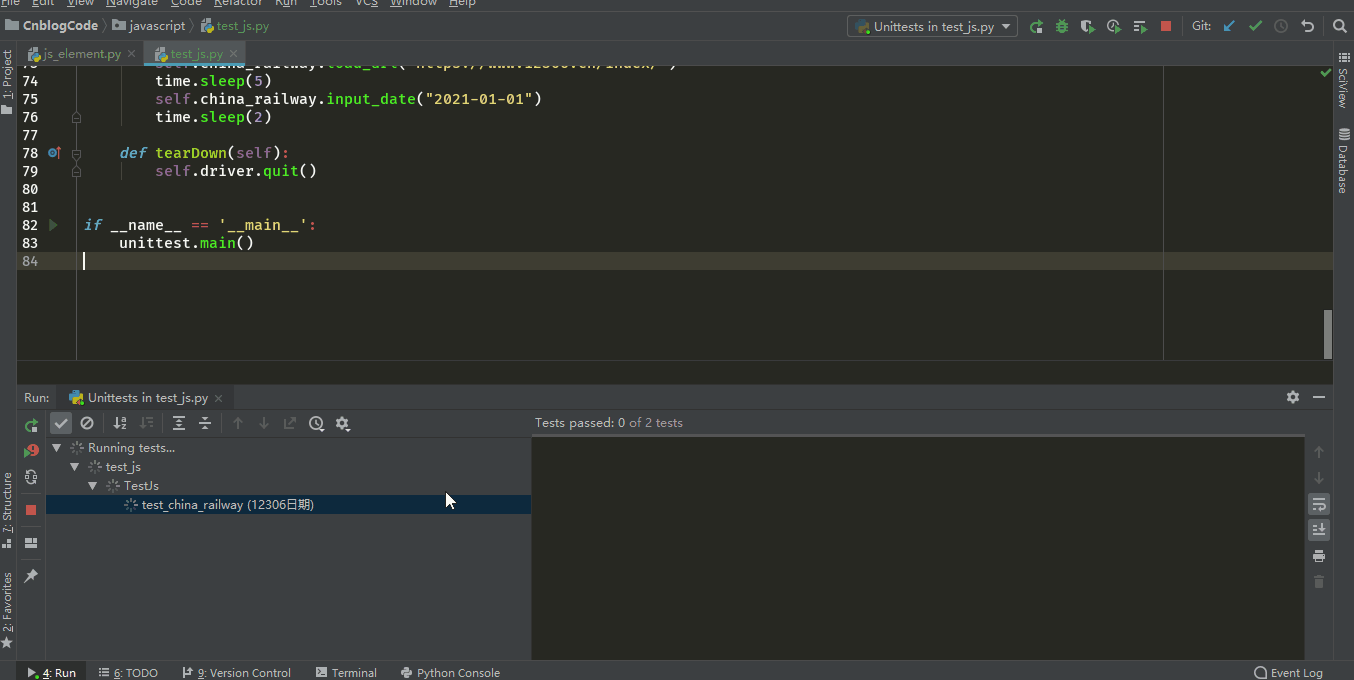Click the Concurrency Diagram run icon
The width and height of the screenshot is (1354, 680).
tap(1140, 27)
